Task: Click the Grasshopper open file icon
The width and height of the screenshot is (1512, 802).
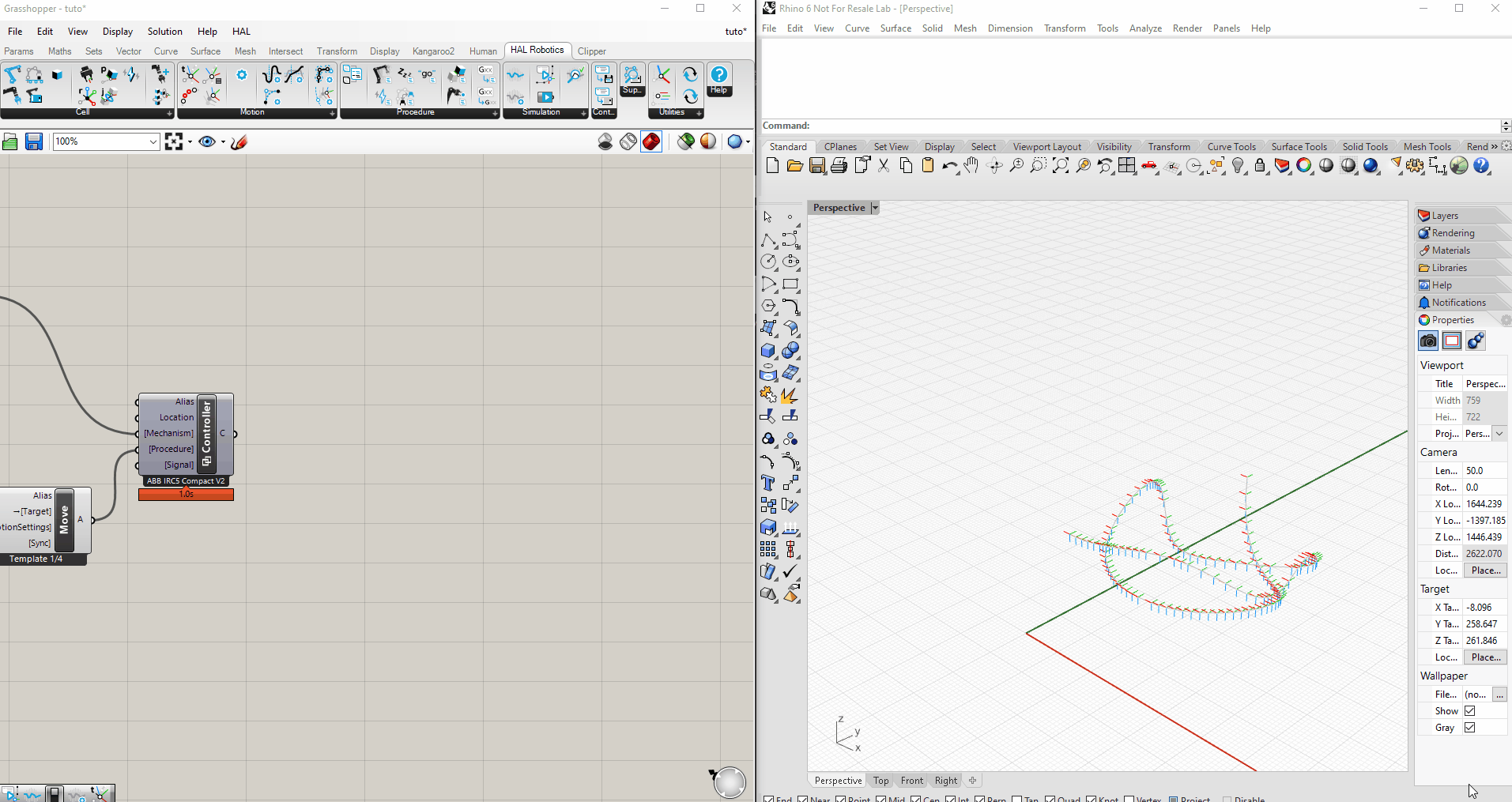Action: click(10, 141)
